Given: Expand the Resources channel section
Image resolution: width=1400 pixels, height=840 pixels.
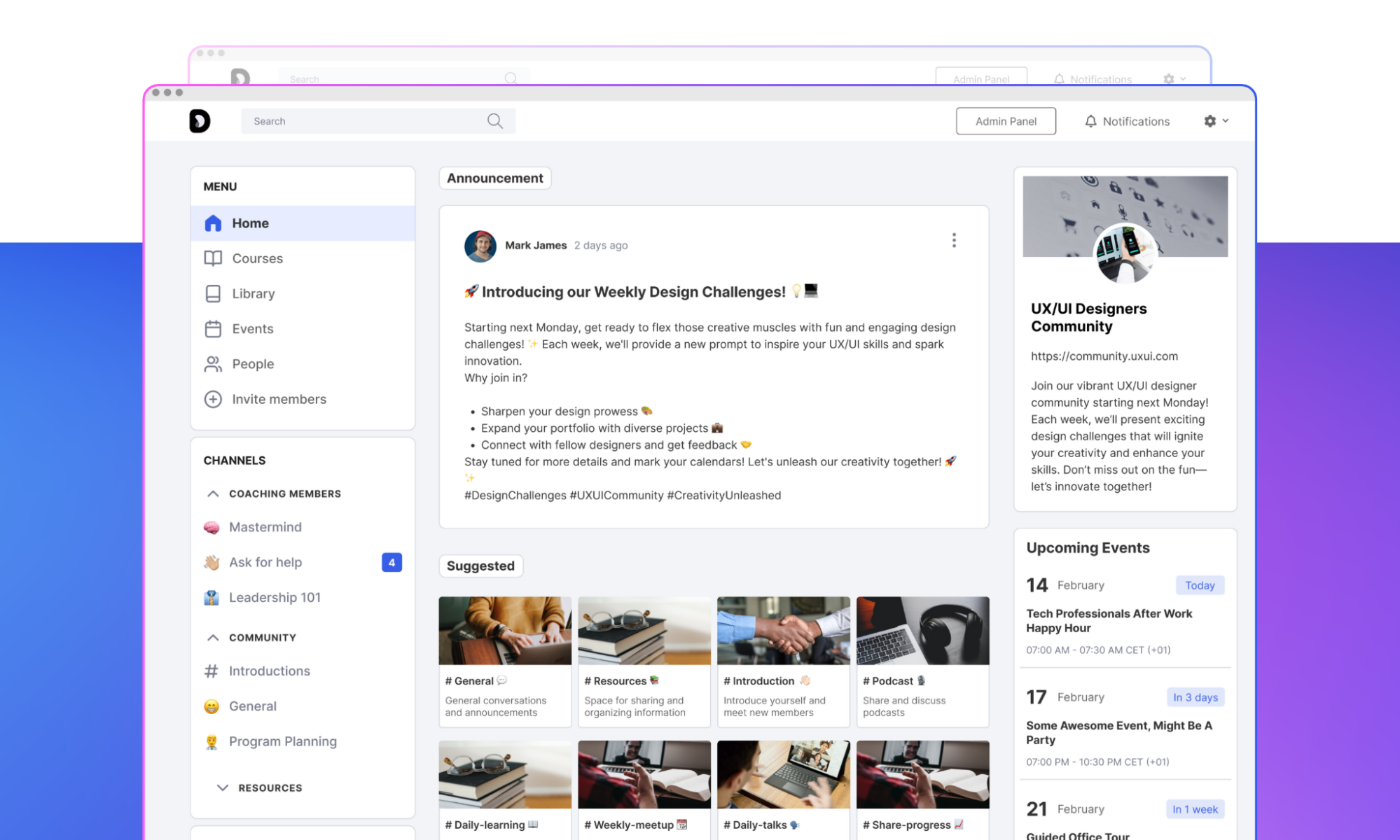Looking at the screenshot, I should point(223,787).
